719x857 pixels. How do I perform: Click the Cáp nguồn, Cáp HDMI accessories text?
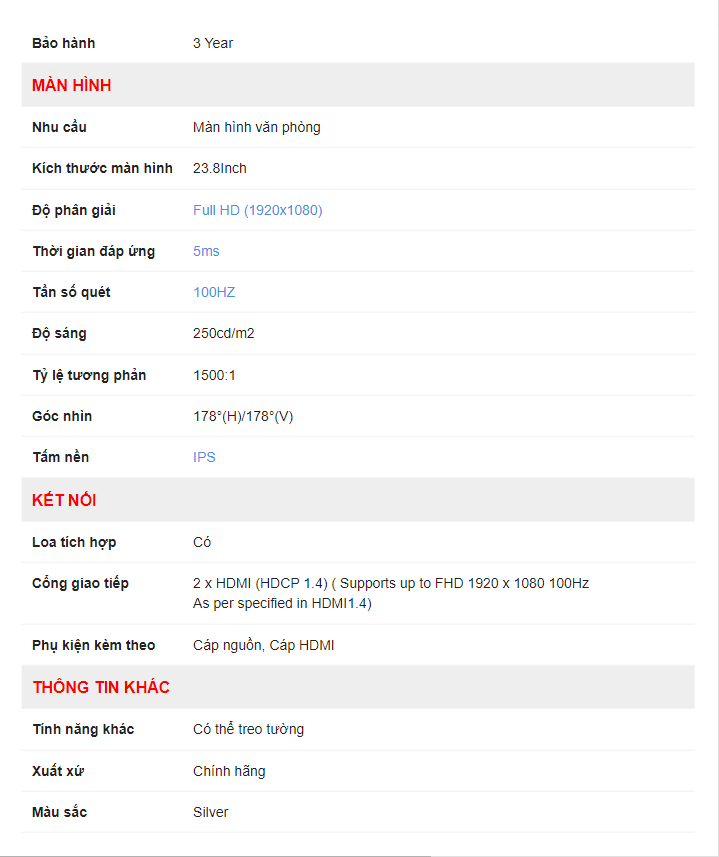click(263, 645)
